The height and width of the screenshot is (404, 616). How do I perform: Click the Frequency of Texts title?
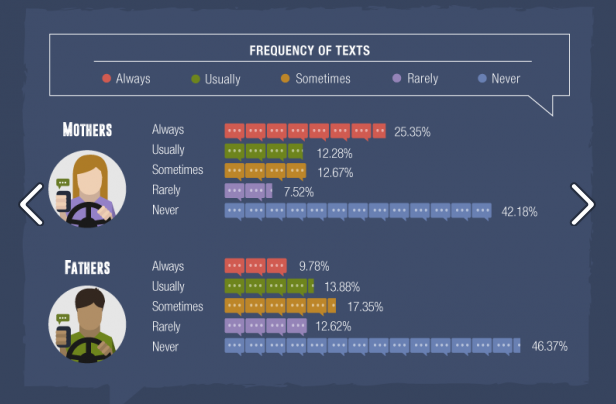(310, 50)
